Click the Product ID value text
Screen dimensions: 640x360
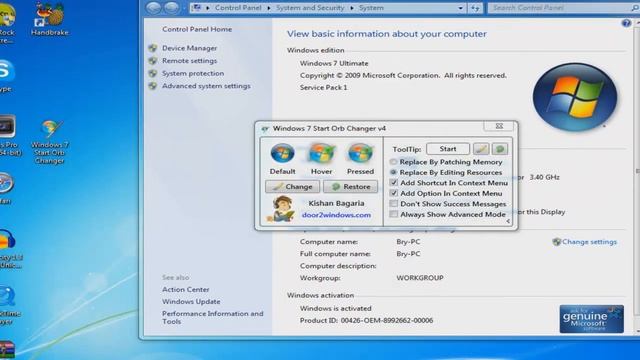(387, 321)
